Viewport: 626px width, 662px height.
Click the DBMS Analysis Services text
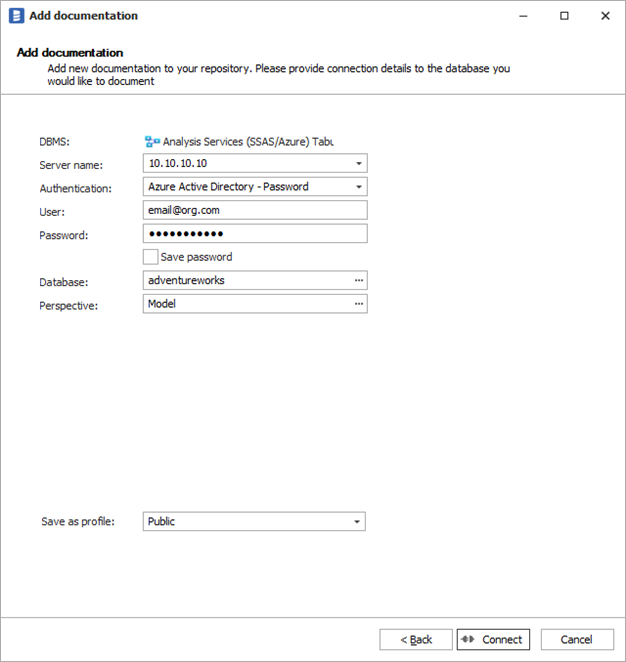tap(247, 142)
